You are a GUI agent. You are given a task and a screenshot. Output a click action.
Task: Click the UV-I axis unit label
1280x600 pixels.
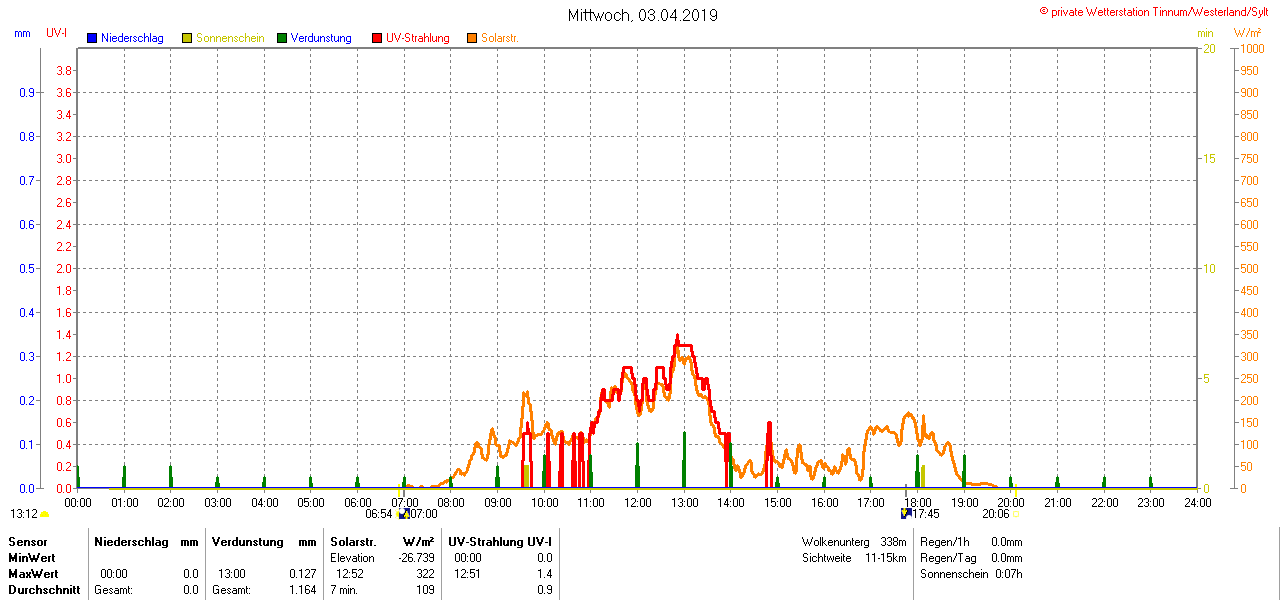(x=57, y=33)
